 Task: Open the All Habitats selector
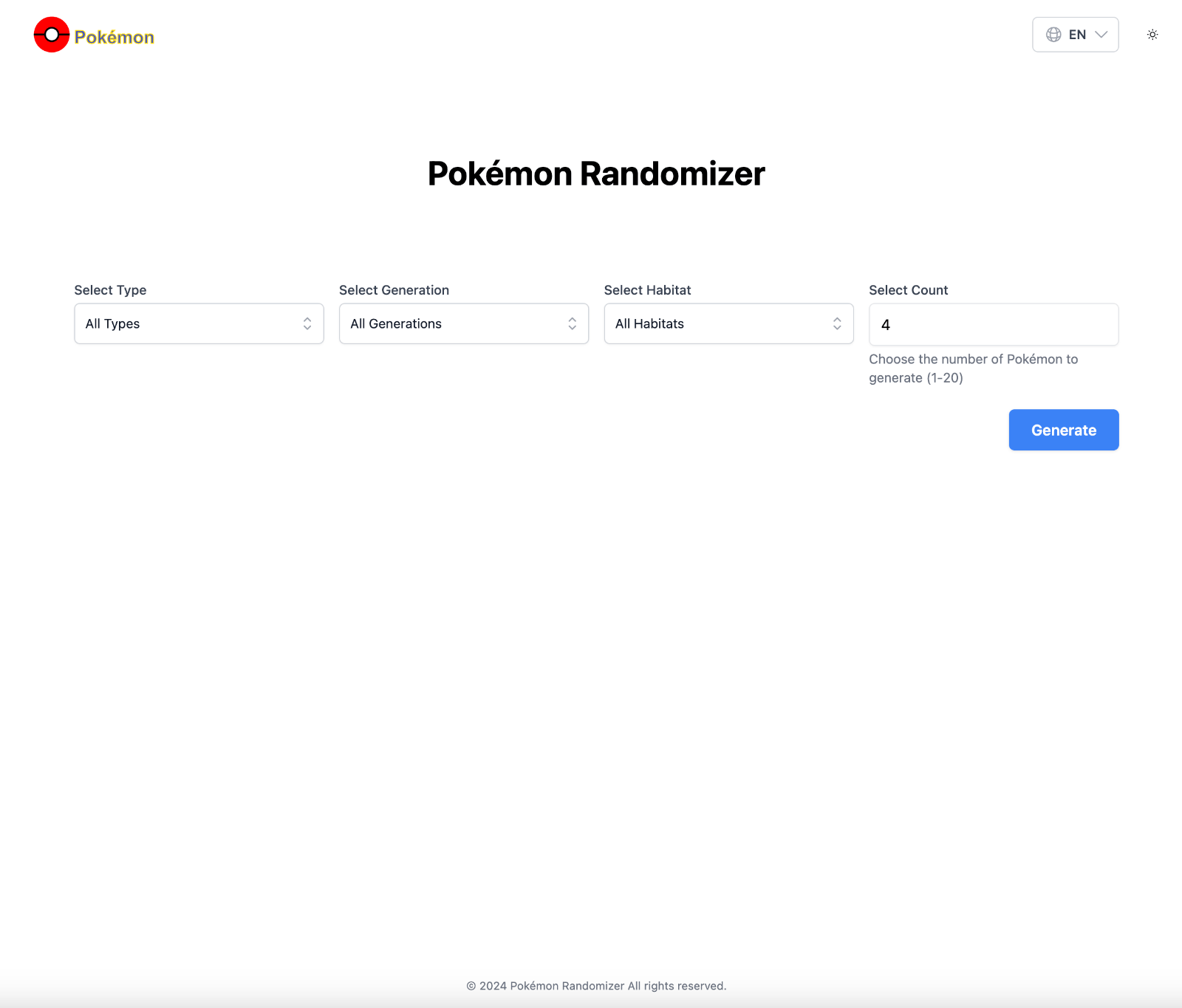728,323
